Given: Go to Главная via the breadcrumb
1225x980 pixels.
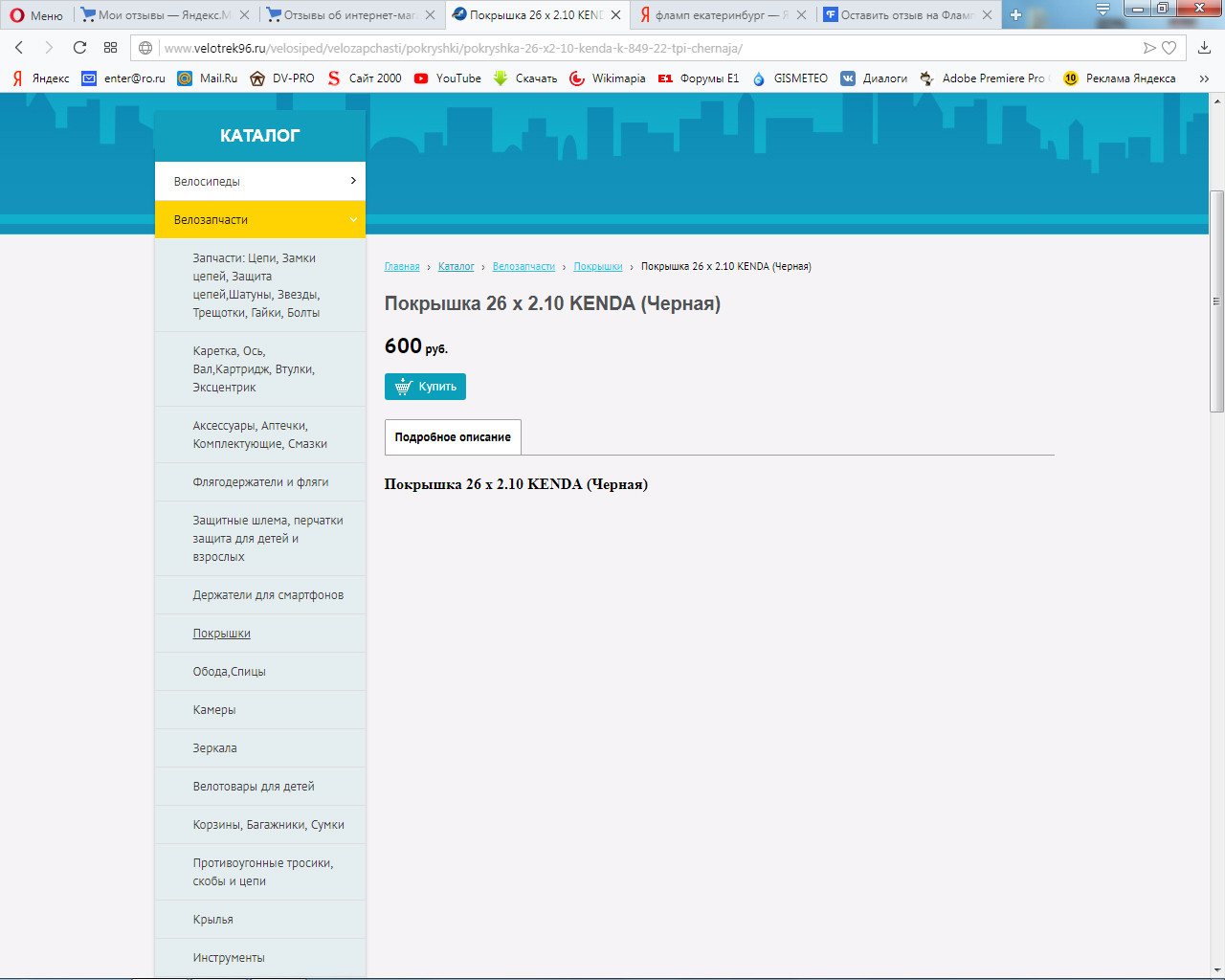Looking at the screenshot, I should [402, 267].
